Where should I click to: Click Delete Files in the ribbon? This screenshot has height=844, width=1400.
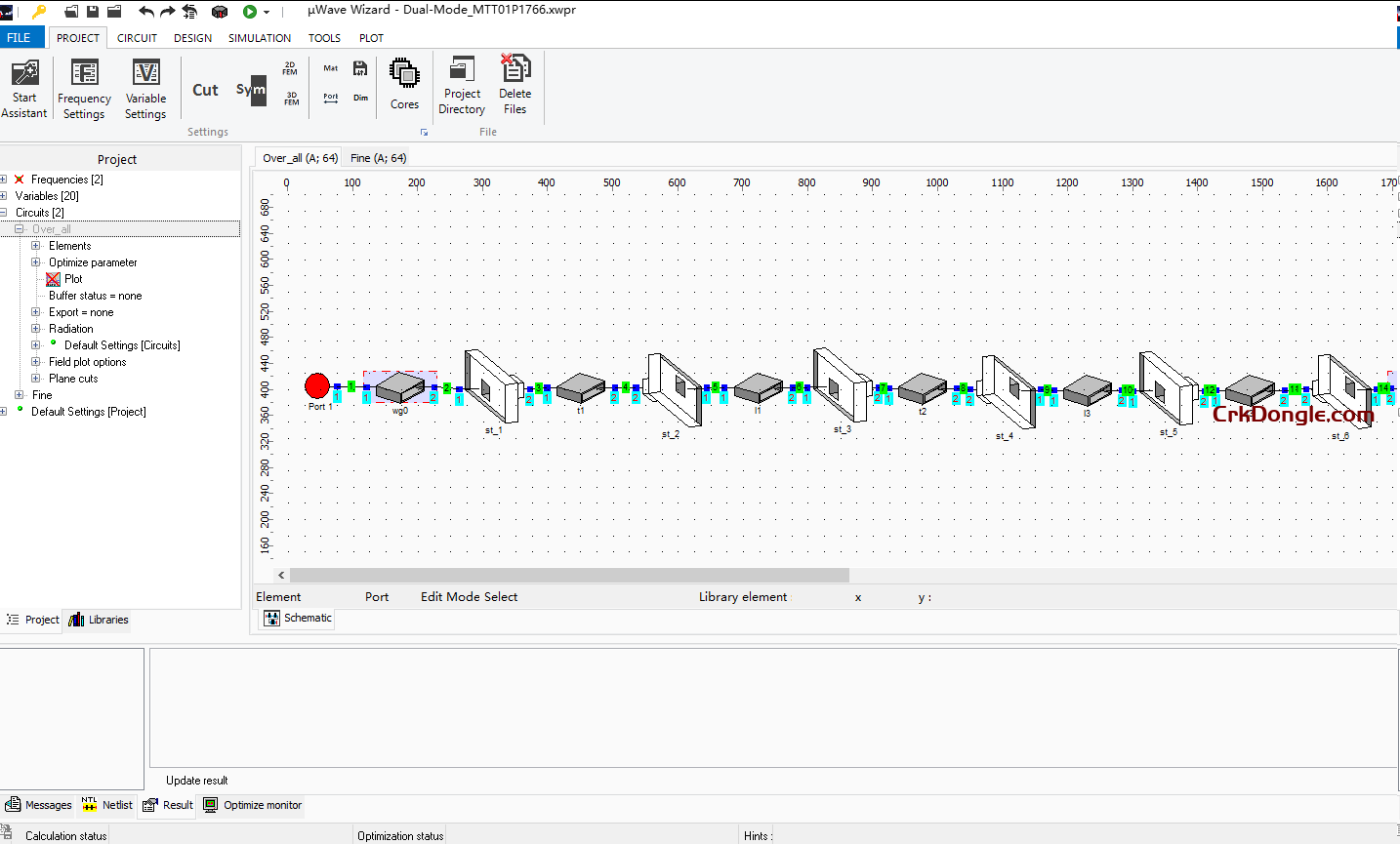coord(515,86)
